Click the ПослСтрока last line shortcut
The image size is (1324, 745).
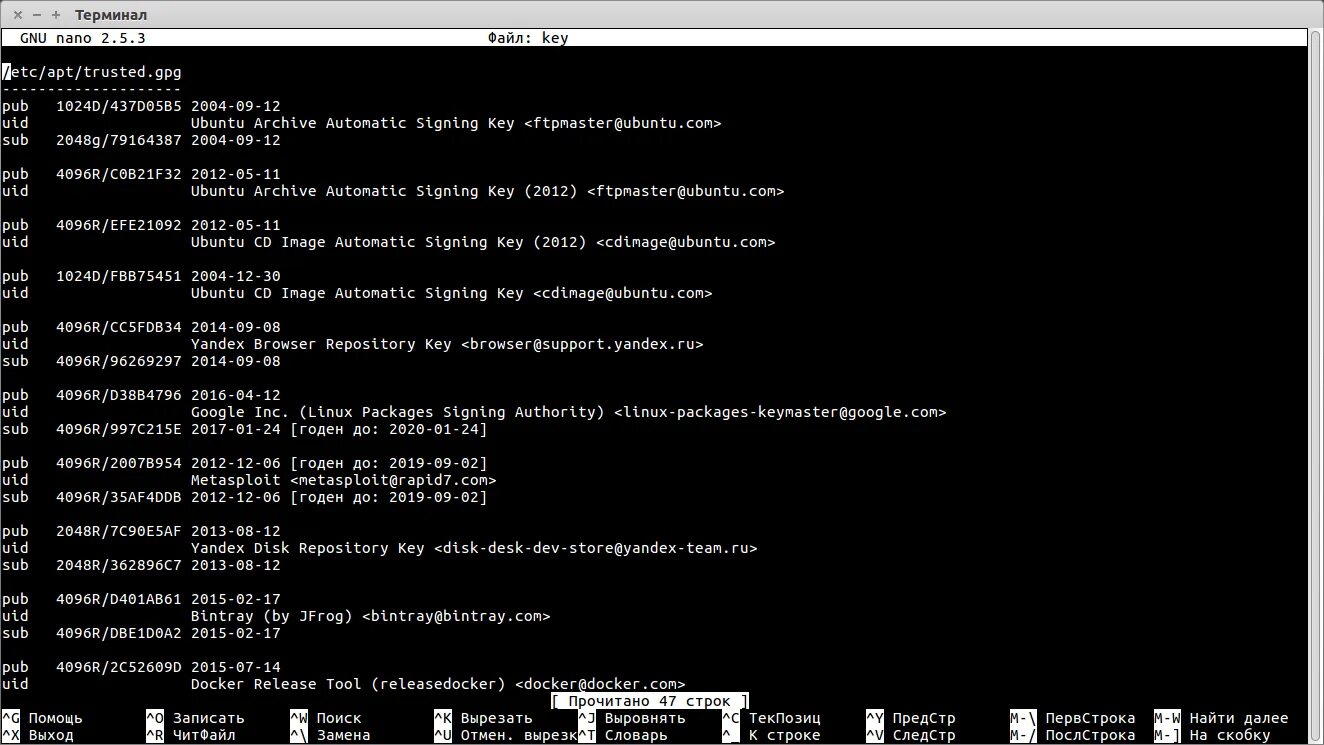click(1073, 735)
